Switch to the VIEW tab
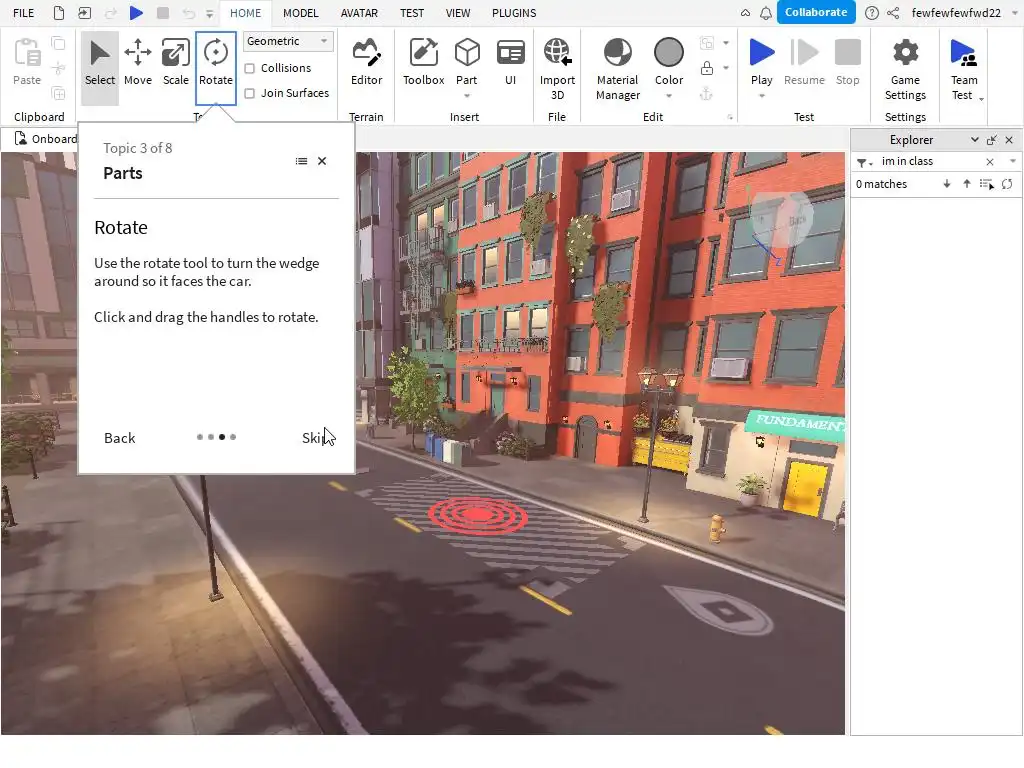 458,13
